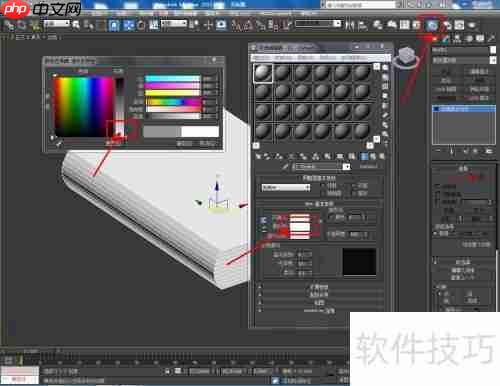
Task: Select the first material sample sphere slot
Action: point(263,73)
